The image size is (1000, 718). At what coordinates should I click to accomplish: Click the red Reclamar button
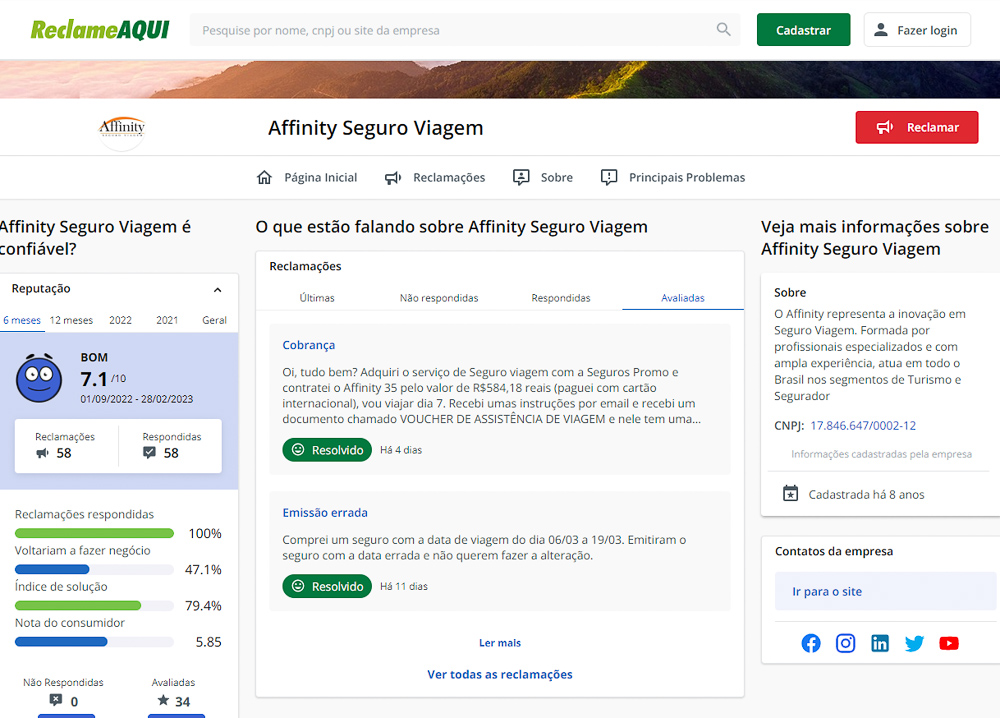[916, 127]
